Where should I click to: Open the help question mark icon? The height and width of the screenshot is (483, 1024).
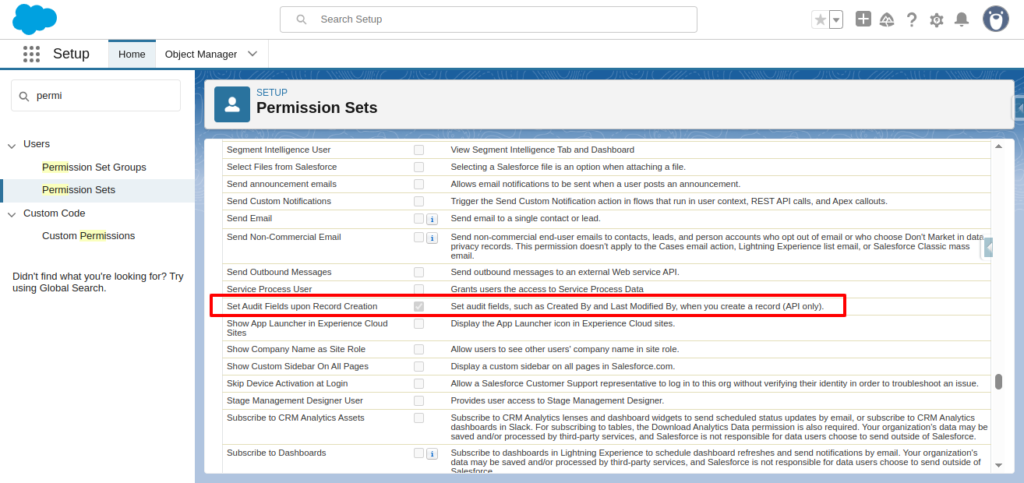(912, 20)
